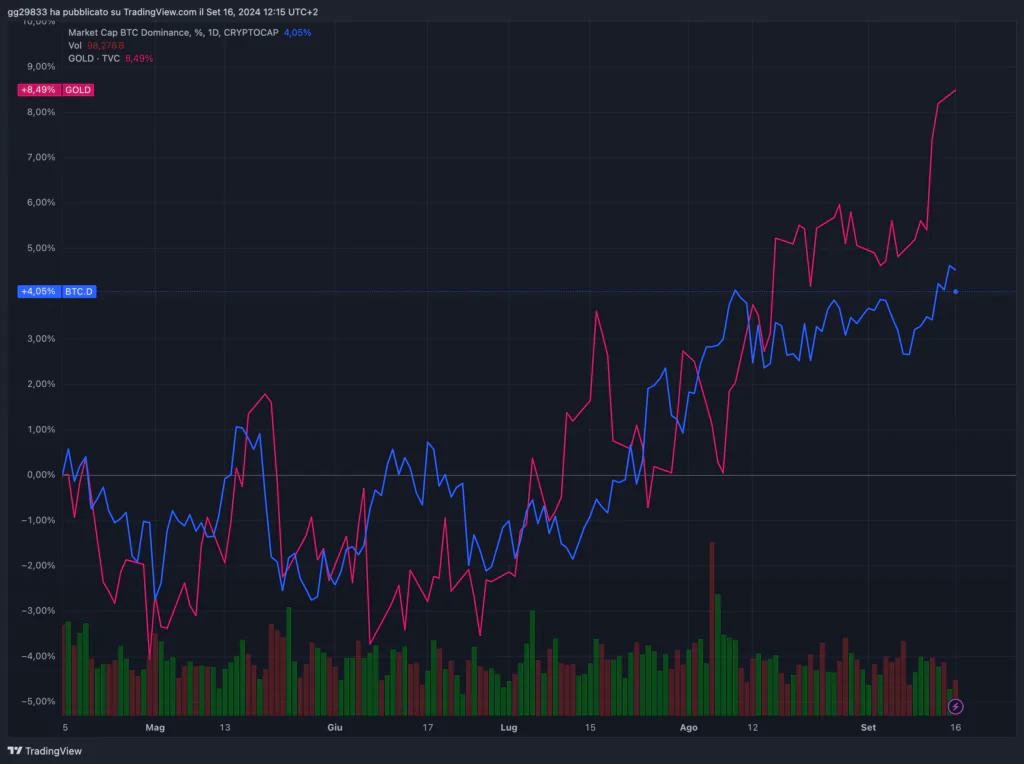Click the 'Mag' month label on time axis
Screen dimensions: 1024x764
coord(154,729)
